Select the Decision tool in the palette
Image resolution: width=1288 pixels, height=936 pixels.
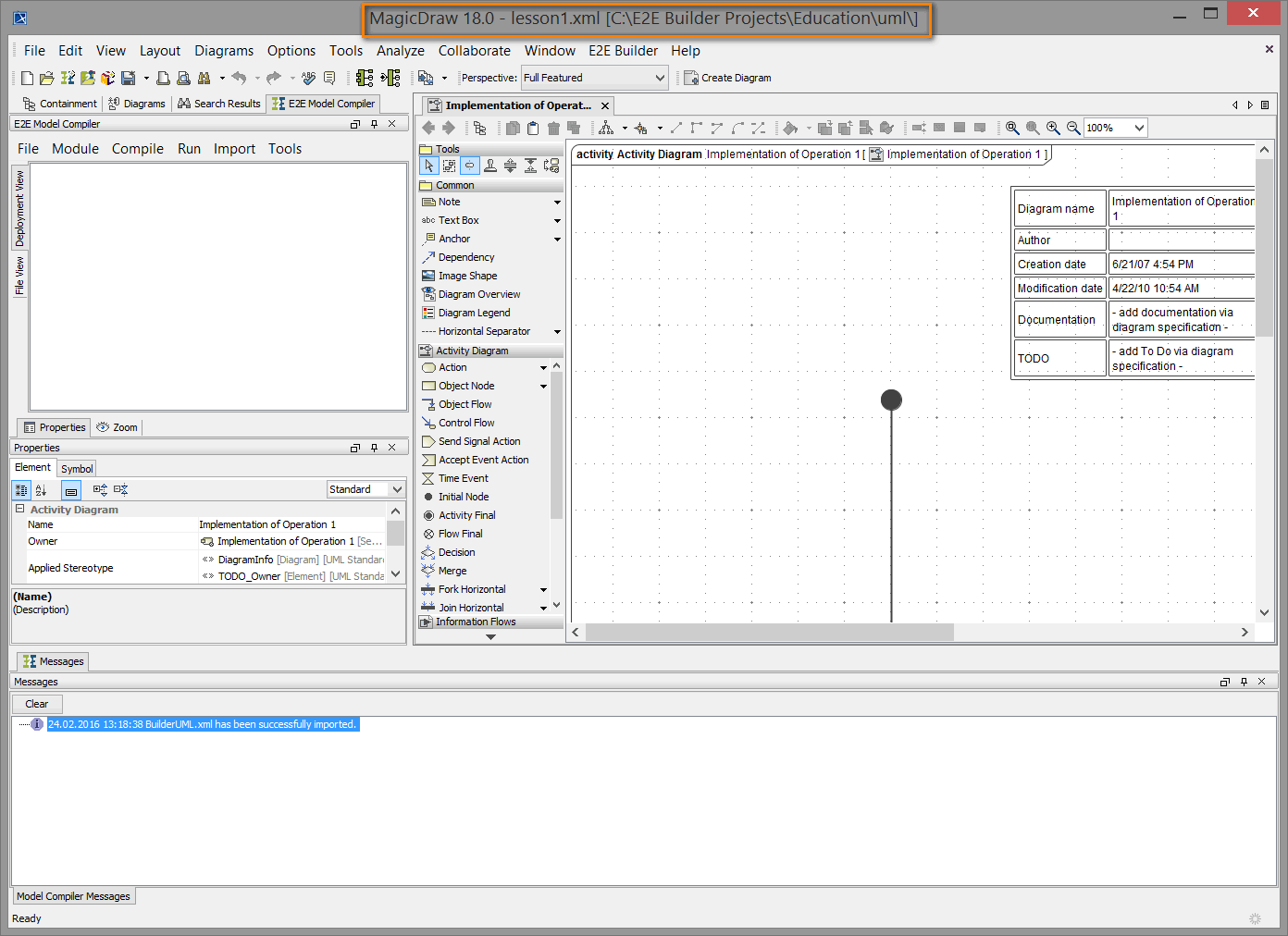[453, 552]
